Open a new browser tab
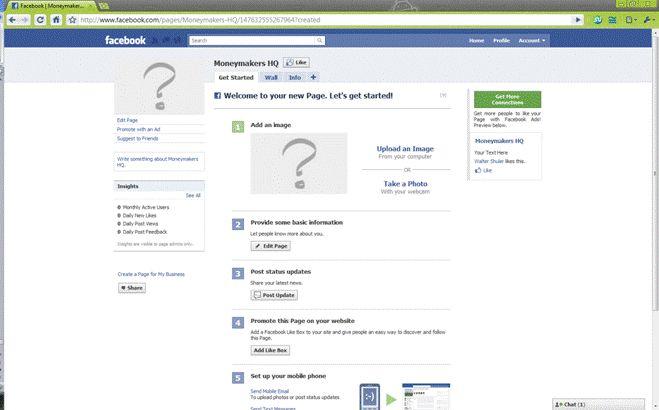 tap(103, 5)
